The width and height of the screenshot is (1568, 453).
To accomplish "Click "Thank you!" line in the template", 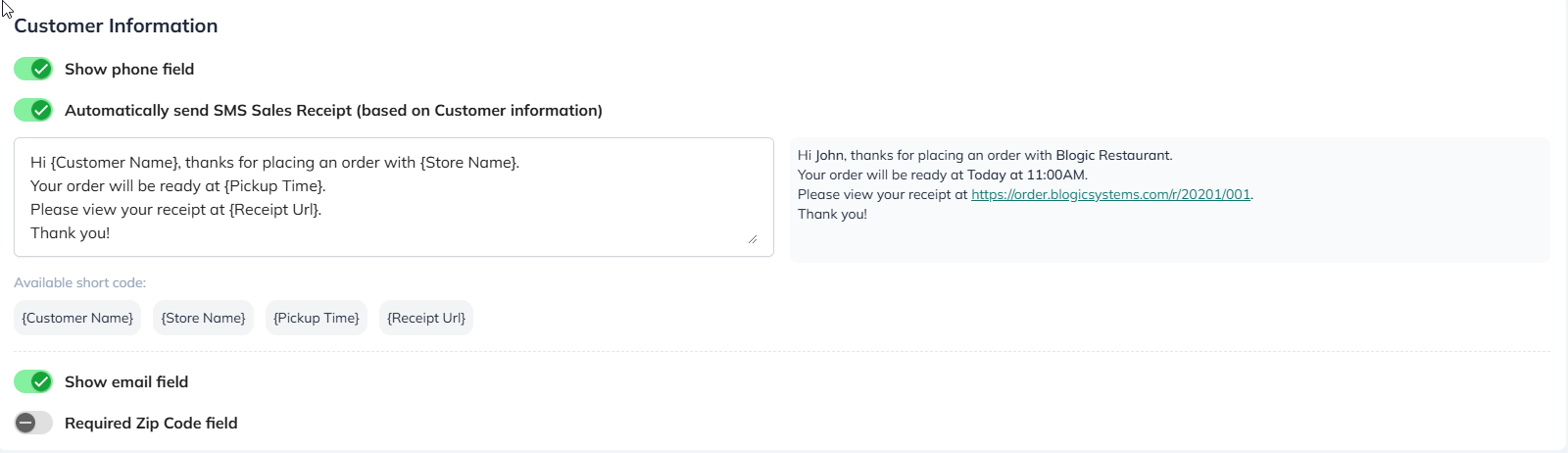I will coord(70,232).
